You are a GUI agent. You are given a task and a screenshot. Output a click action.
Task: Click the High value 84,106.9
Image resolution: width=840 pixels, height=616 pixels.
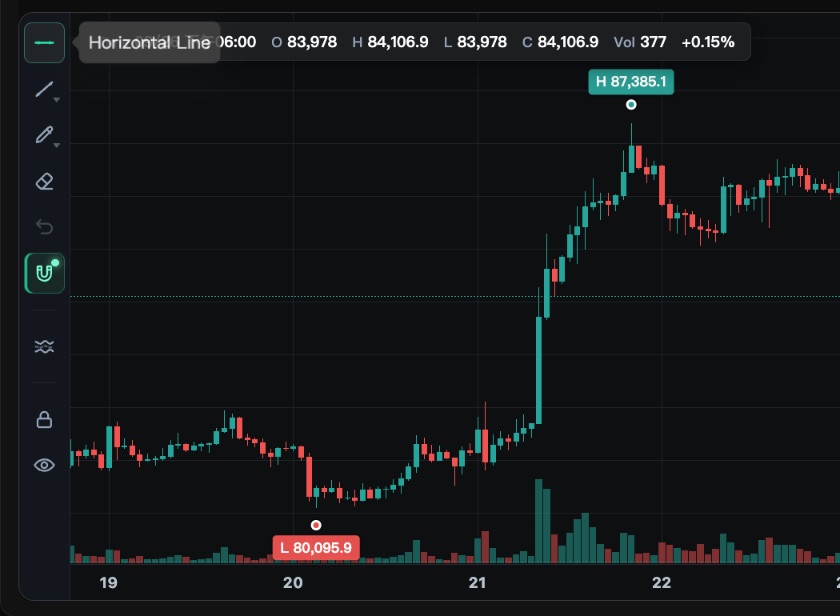398,42
